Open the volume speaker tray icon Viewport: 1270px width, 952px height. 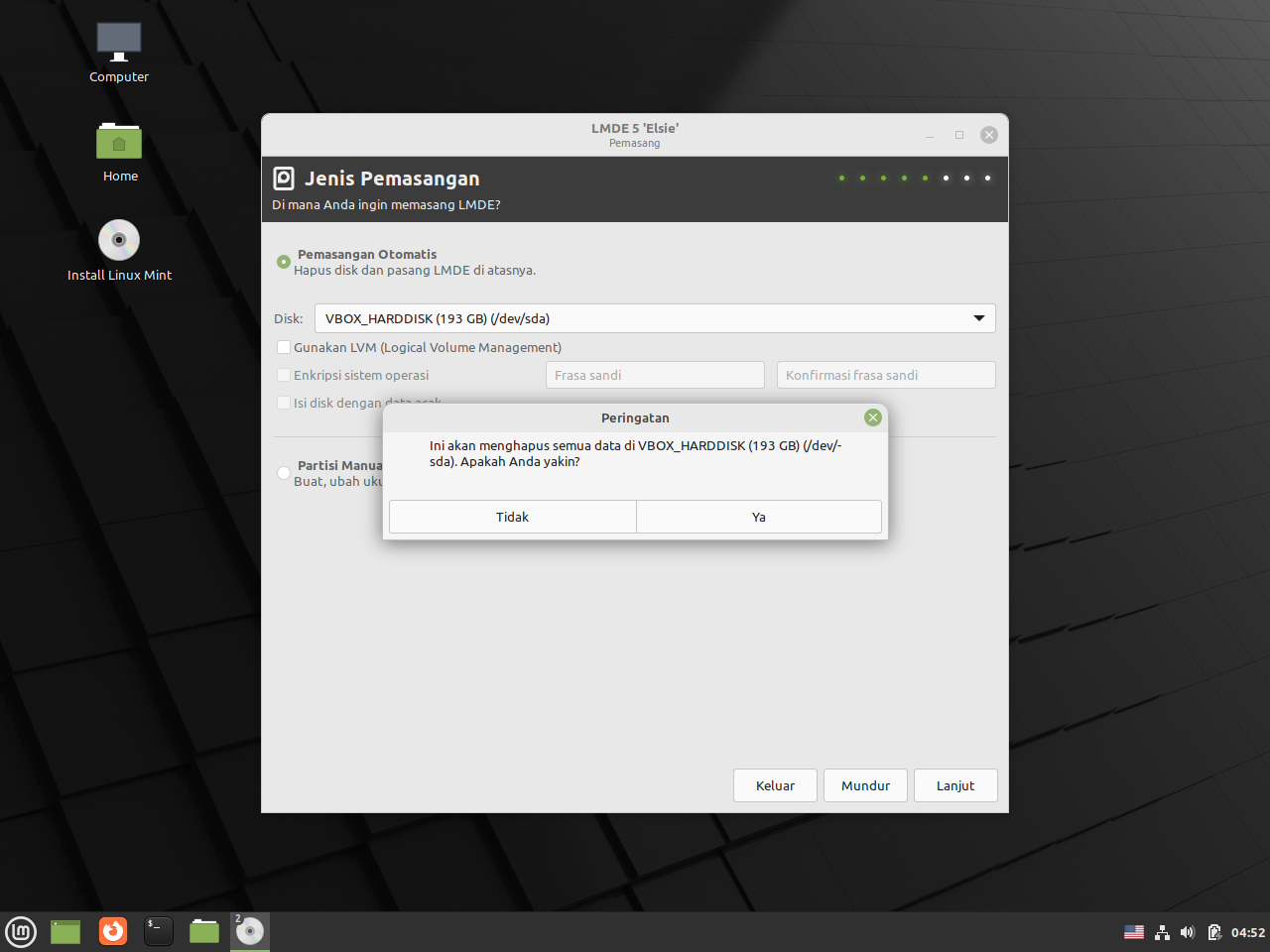tap(1188, 932)
